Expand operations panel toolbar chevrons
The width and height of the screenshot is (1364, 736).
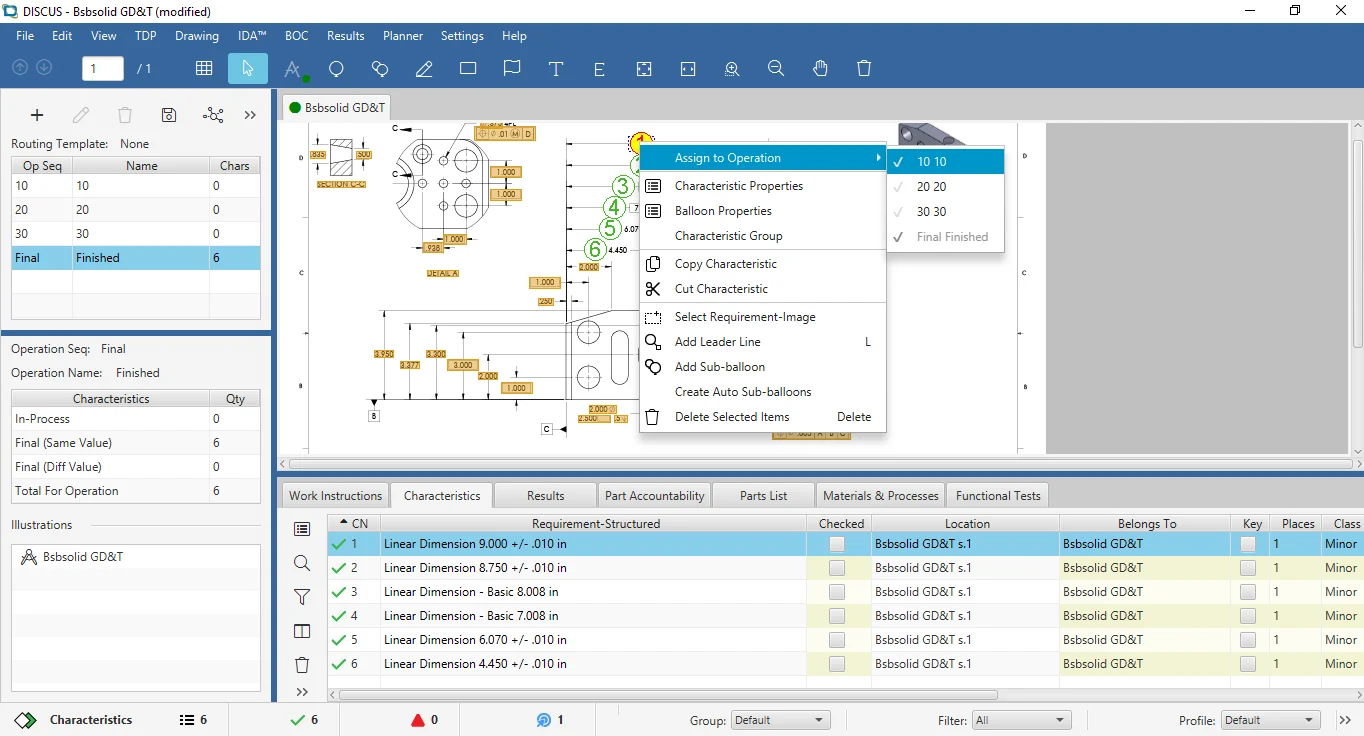click(x=250, y=115)
